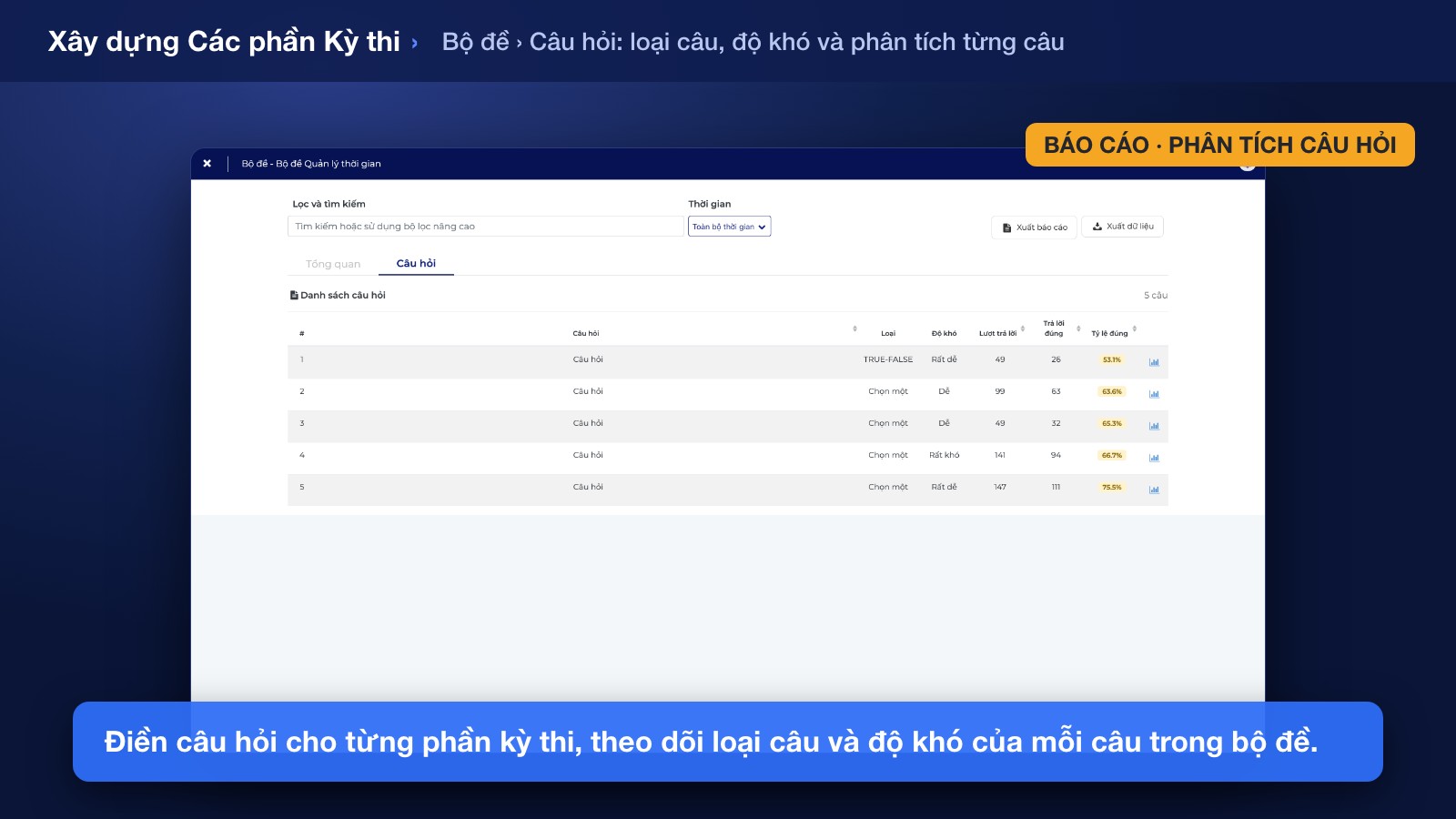Click the Độ khó column header

(x=944, y=334)
